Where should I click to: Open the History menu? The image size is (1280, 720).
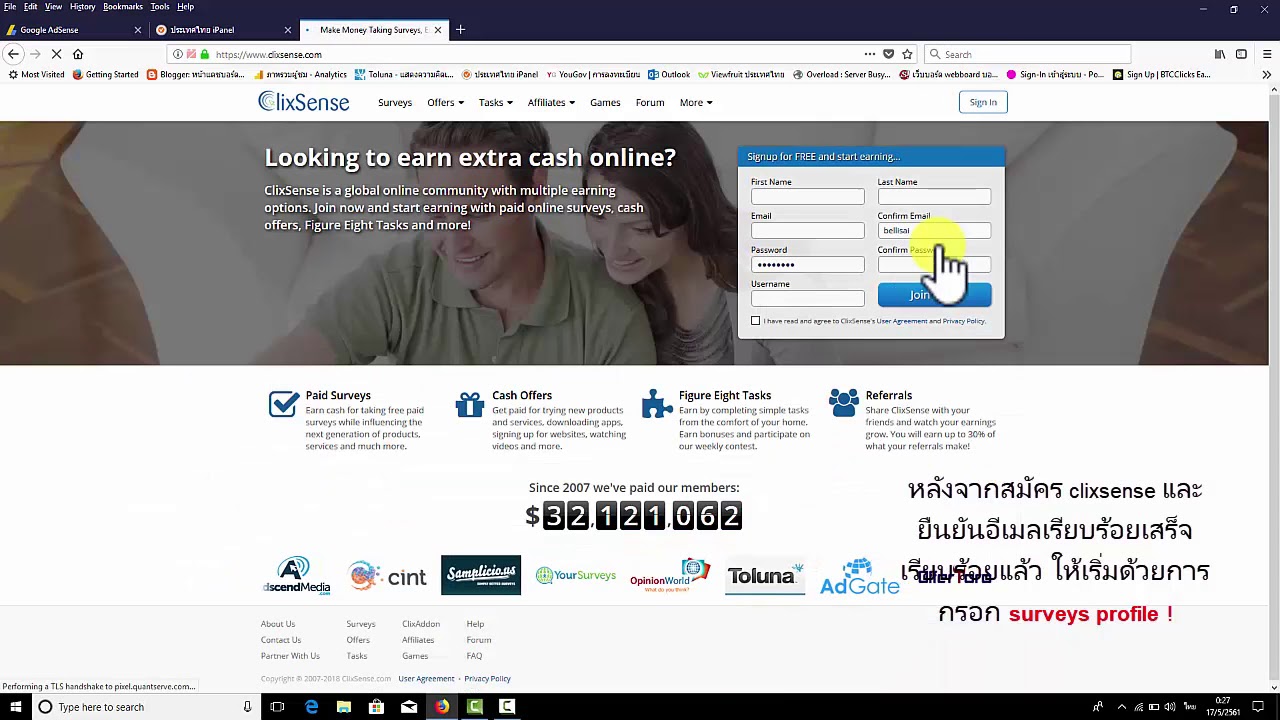[82, 7]
